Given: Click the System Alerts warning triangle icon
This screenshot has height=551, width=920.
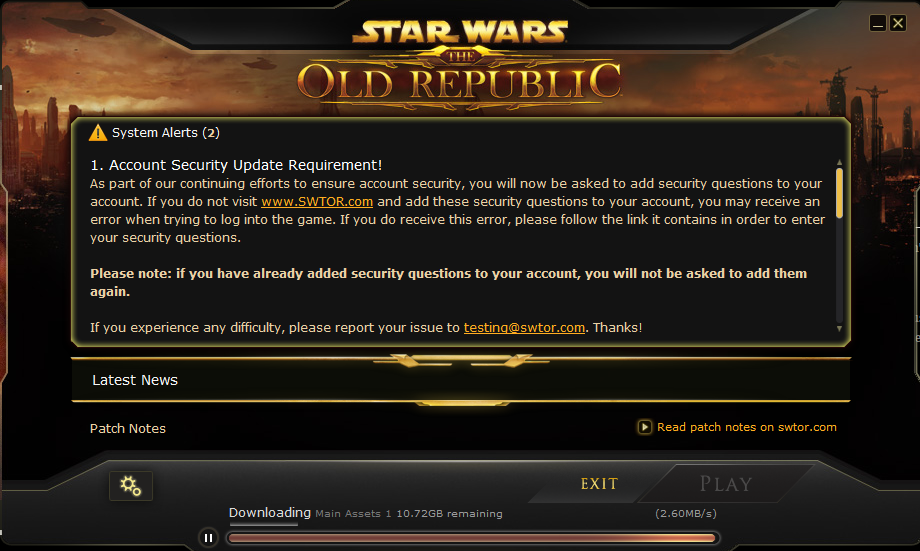Looking at the screenshot, I should coord(97,133).
